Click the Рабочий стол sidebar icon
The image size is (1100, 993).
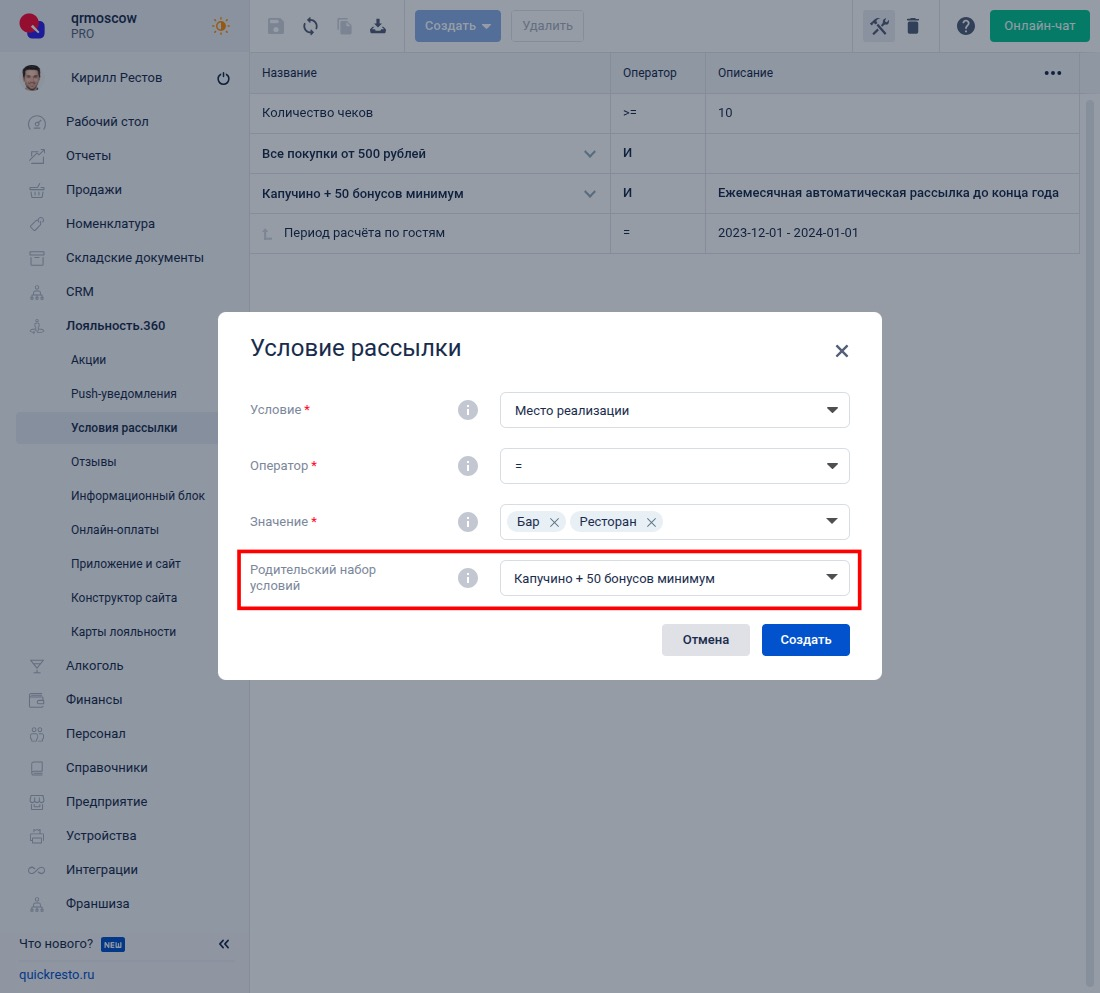(x=36, y=122)
